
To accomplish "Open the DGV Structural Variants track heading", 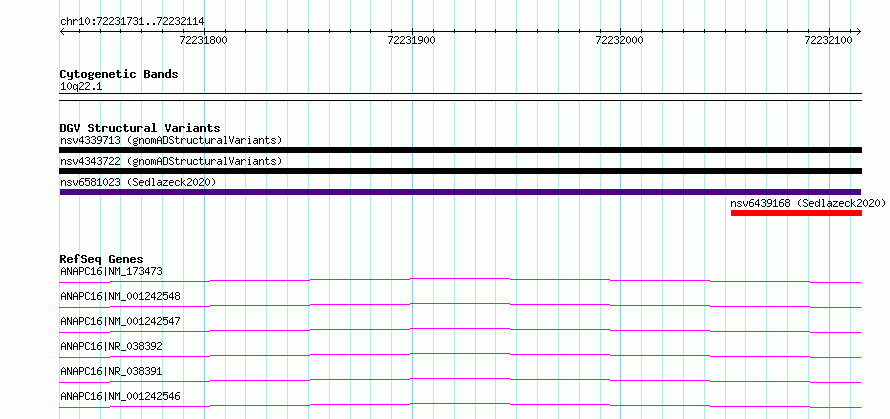I will point(140,128).
